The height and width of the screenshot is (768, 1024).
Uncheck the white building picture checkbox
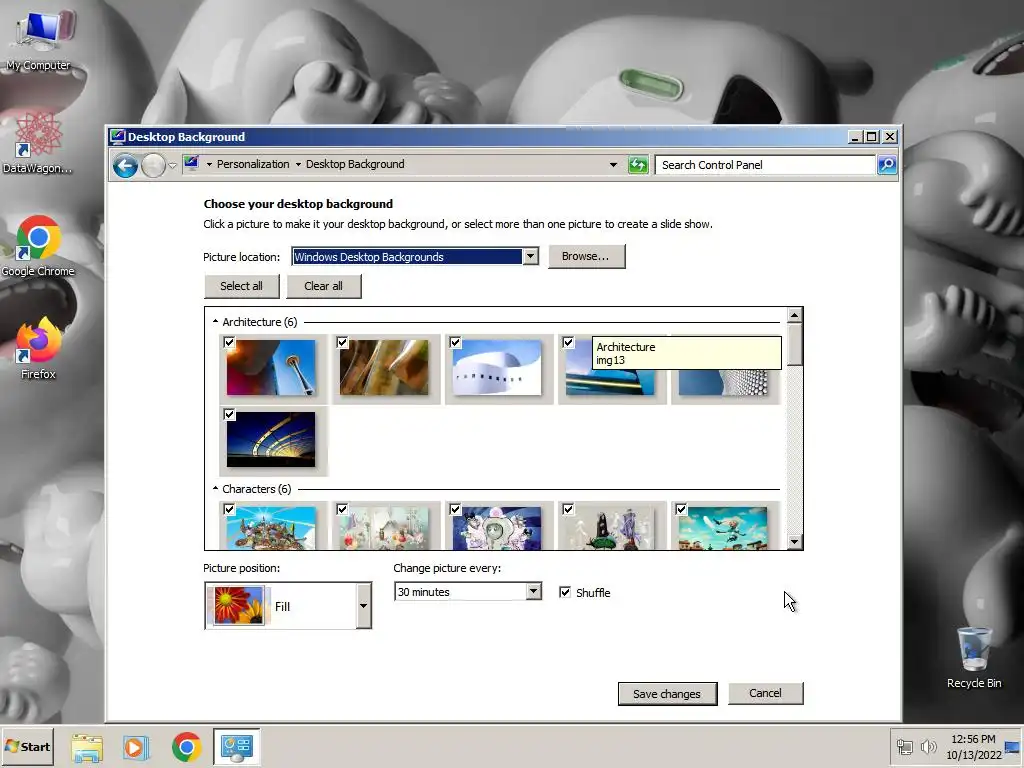pyautogui.click(x=455, y=342)
